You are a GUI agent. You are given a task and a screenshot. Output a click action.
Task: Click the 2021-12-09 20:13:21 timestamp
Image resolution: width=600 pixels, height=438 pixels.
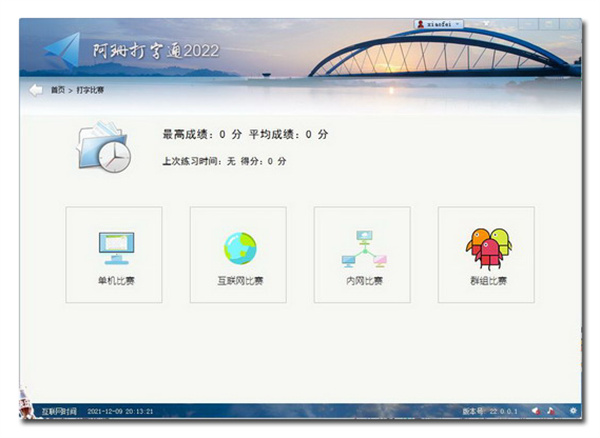click(120, 412)
